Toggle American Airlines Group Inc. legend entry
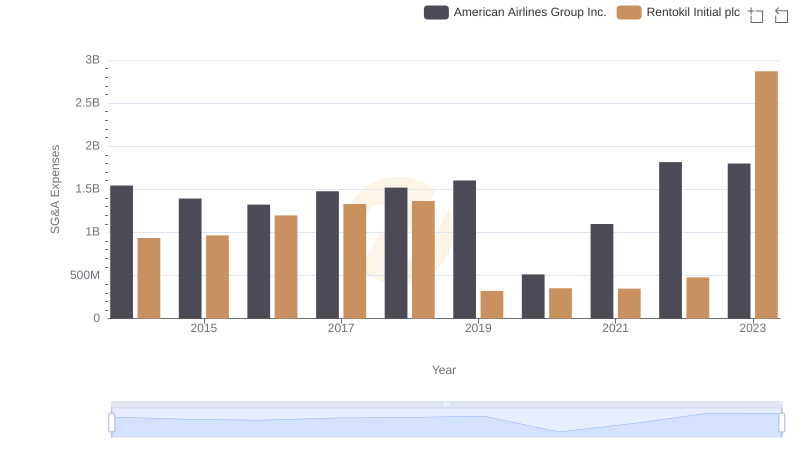800x461 pixels. tap(515, 12)
